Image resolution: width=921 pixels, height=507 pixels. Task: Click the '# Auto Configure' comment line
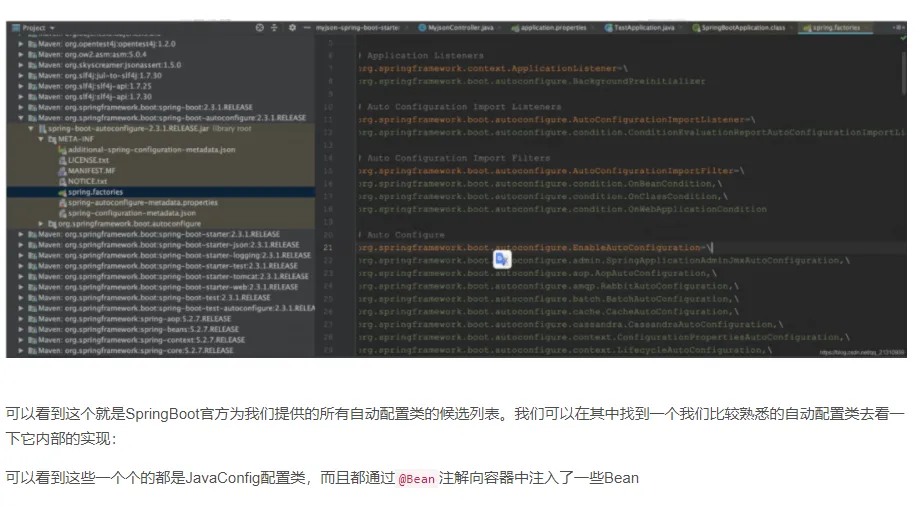point(401,235)
